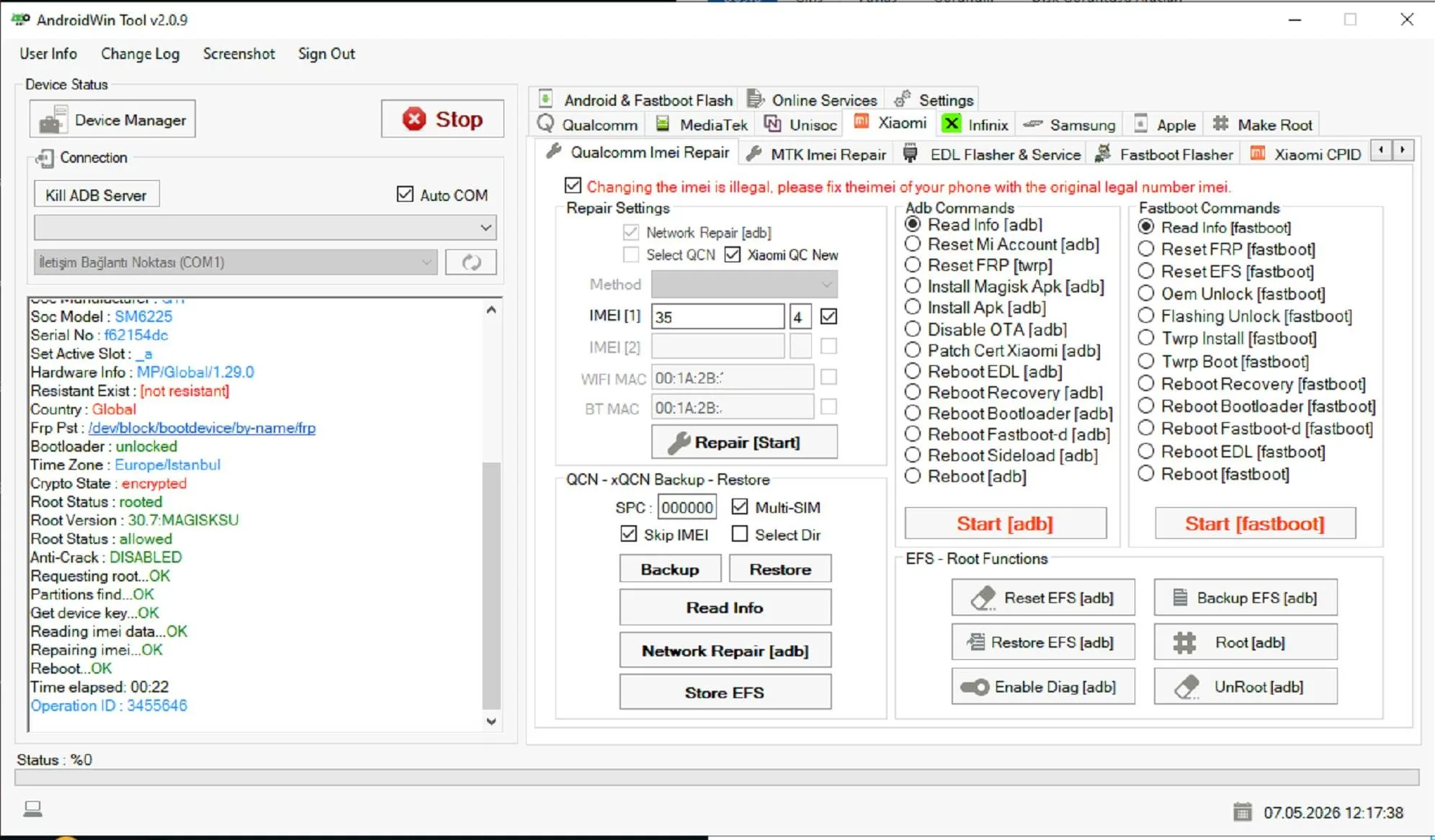Switch to the MTK Imei Repair tab
Viewport: 1435px width, 840px height.
coord(815,154)
